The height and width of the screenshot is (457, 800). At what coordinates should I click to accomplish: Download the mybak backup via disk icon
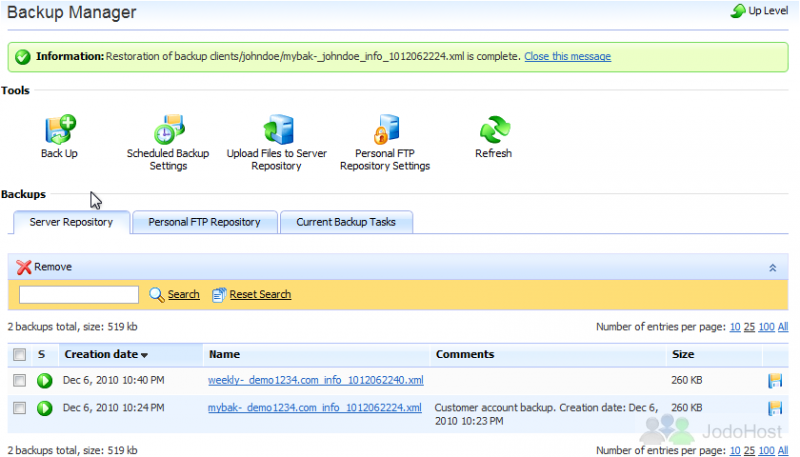774,408
